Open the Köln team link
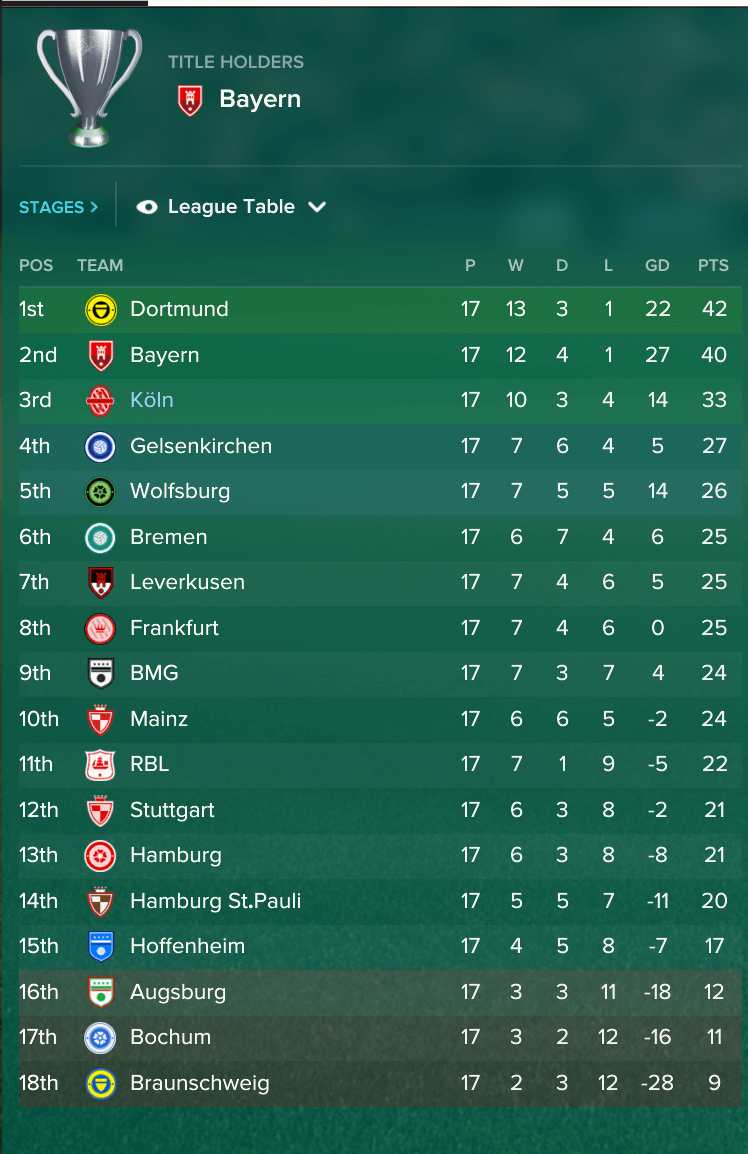The image size is (748, 1154). [x=152, y=400]
